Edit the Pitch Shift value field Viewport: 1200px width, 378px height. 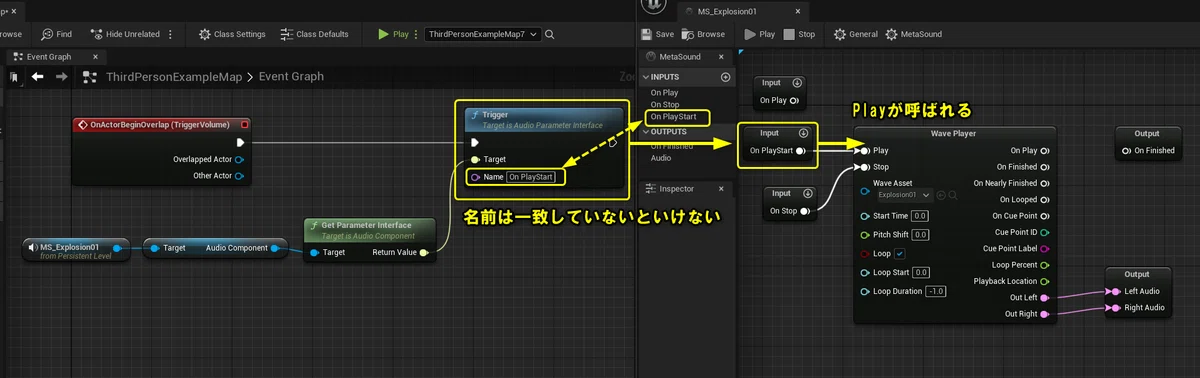coord(921,234)
